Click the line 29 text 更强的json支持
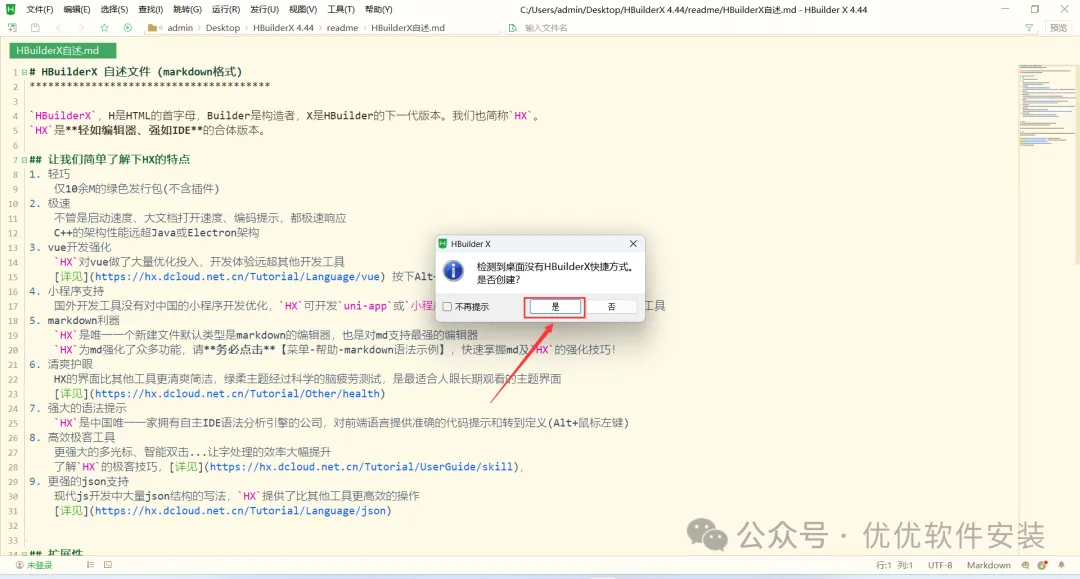1080x579 pixels. 88,481
